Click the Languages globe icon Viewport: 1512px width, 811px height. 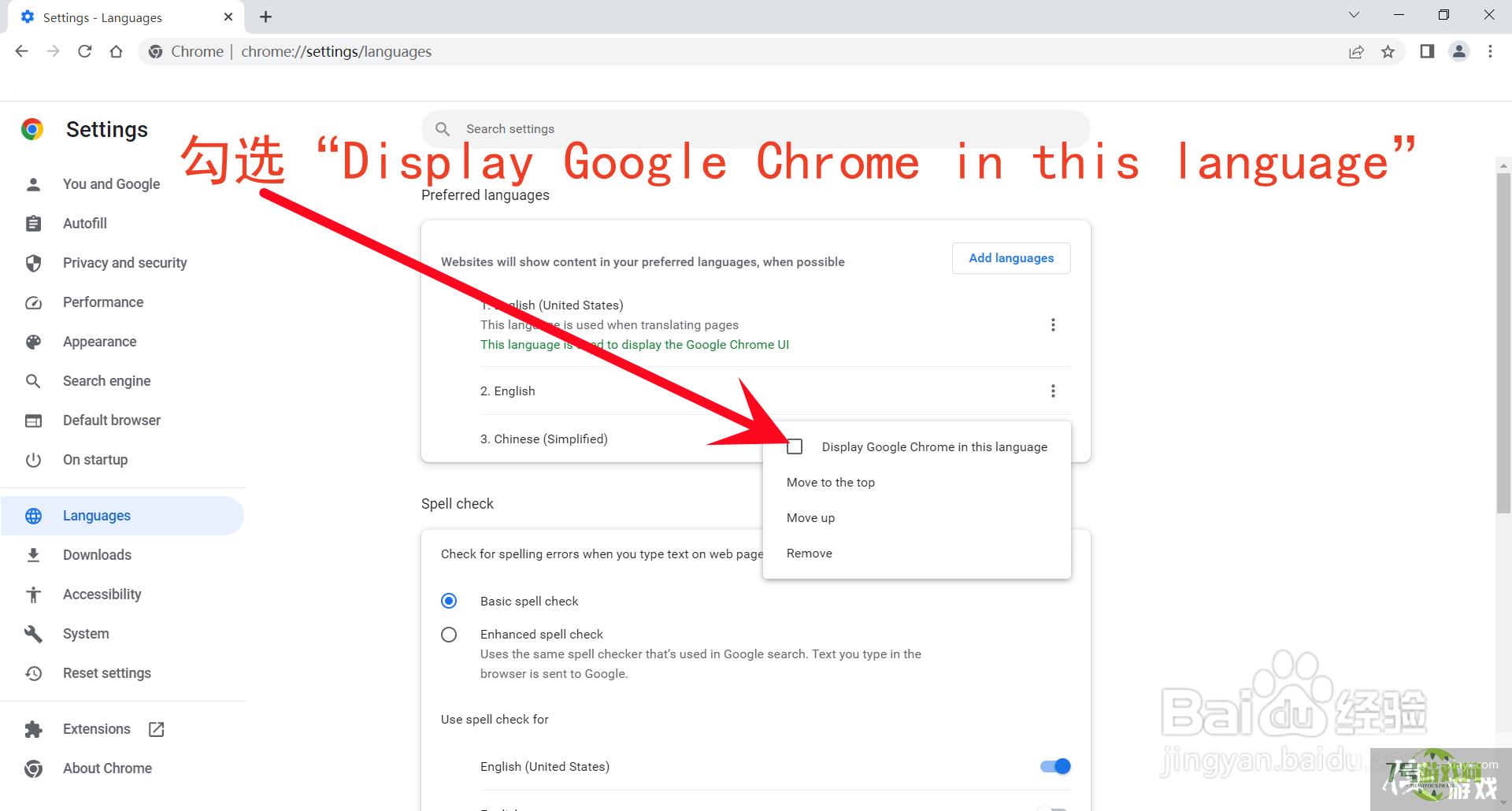[33, 516]
